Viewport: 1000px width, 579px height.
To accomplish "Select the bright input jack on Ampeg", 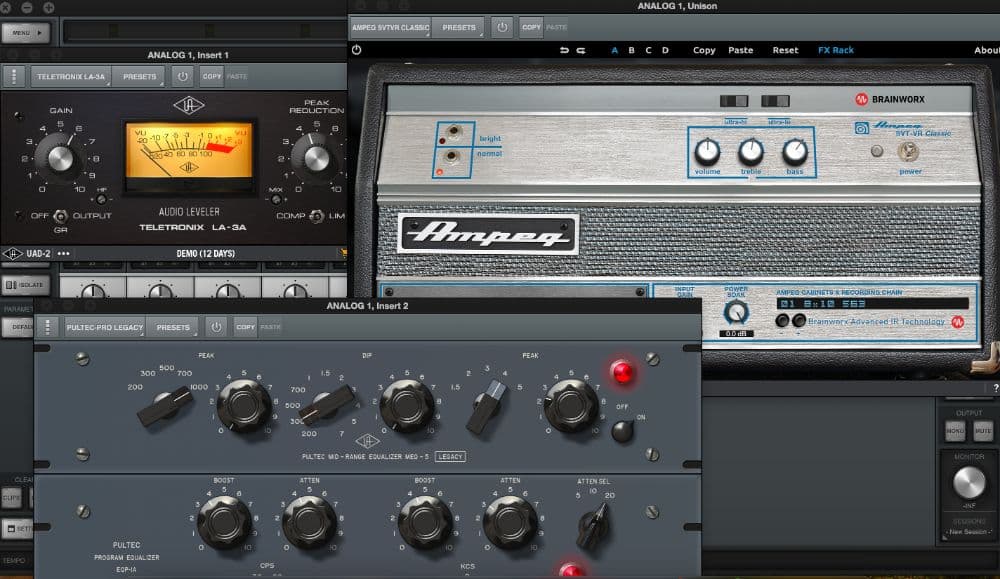I will point(453,132).
